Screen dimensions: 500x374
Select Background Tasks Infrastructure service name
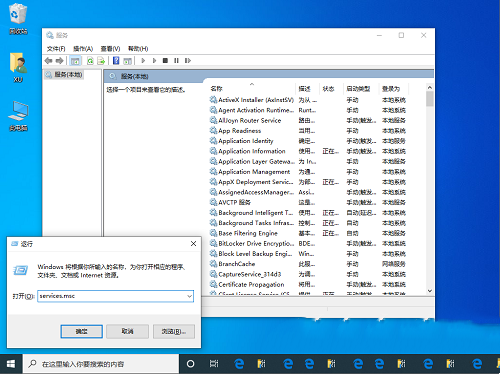pos(256,223)
